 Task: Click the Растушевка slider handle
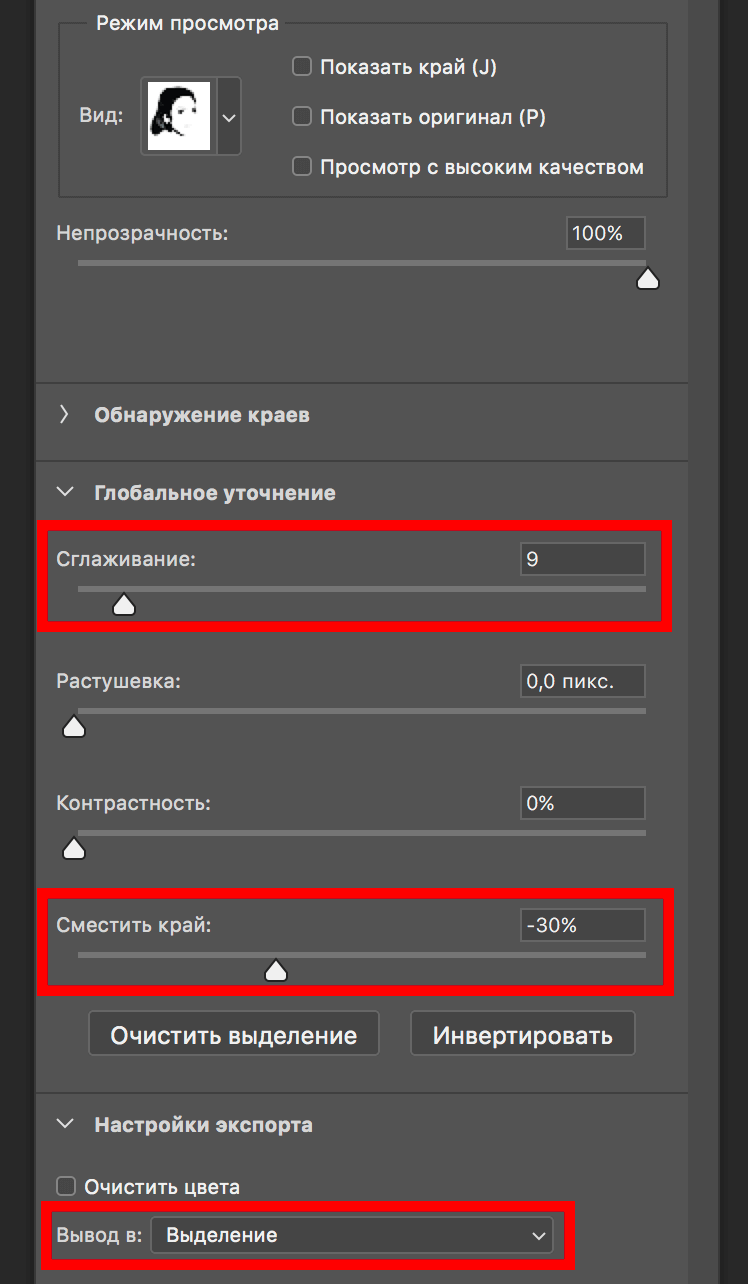click(x=74, y=726)
